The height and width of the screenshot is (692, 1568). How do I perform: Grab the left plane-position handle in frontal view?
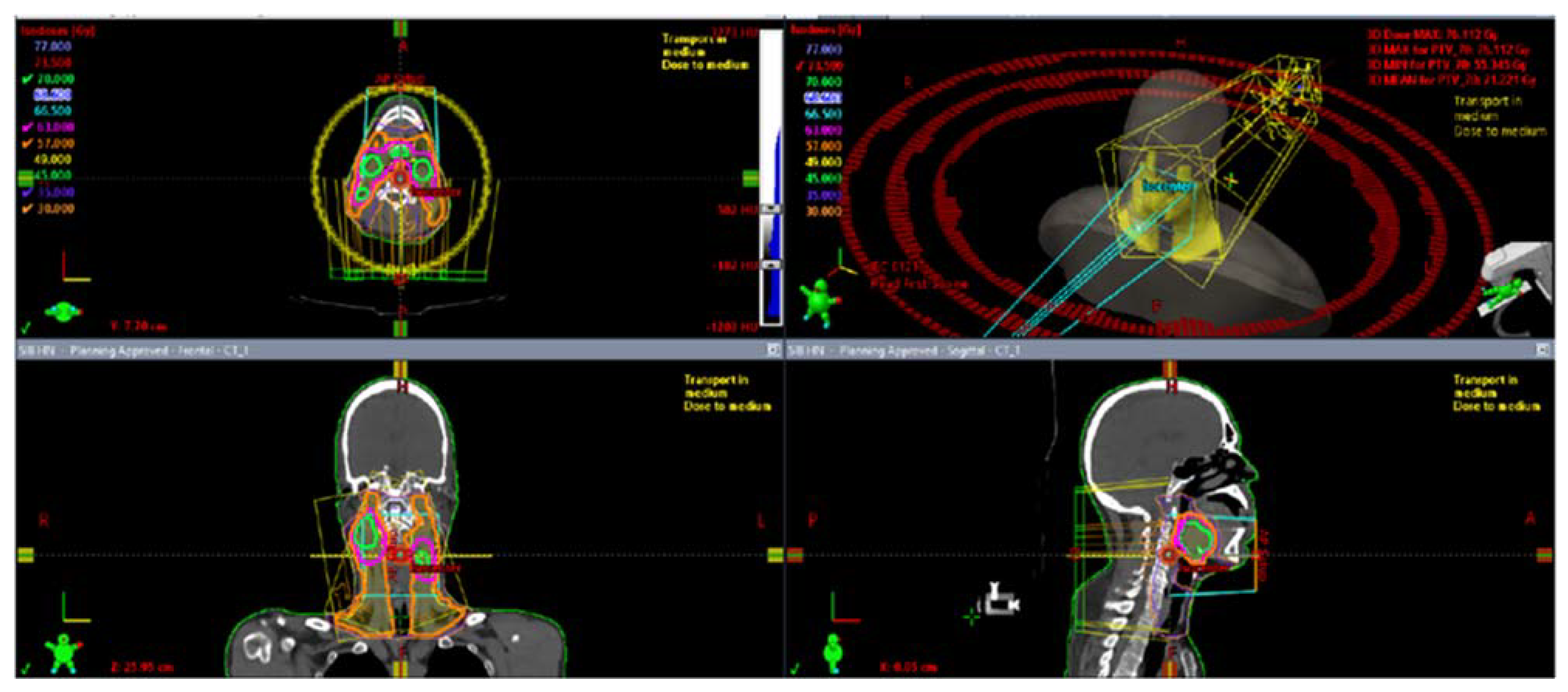click(x=26, y=555)
